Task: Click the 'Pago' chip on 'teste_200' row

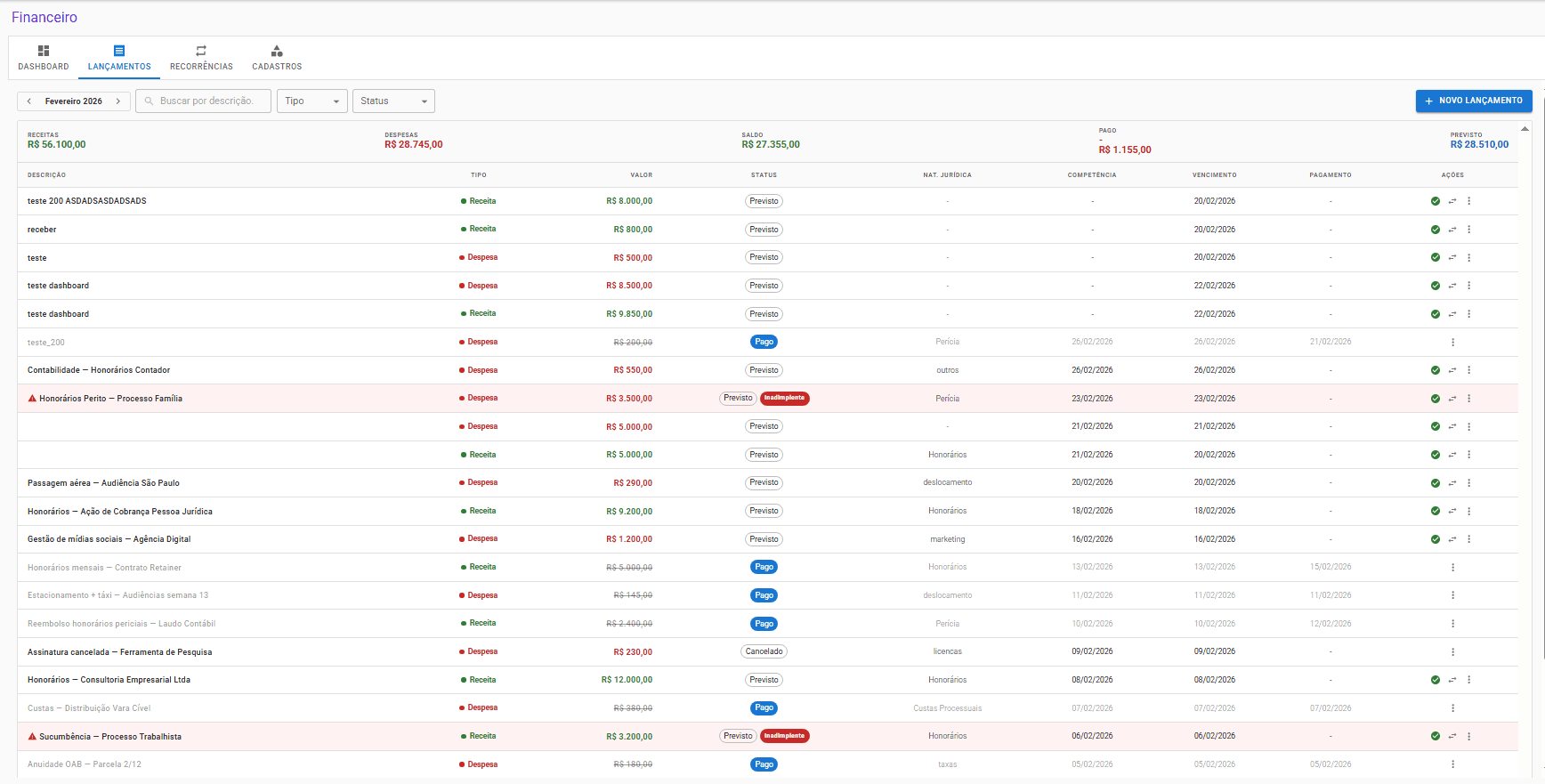Action: 764,342
